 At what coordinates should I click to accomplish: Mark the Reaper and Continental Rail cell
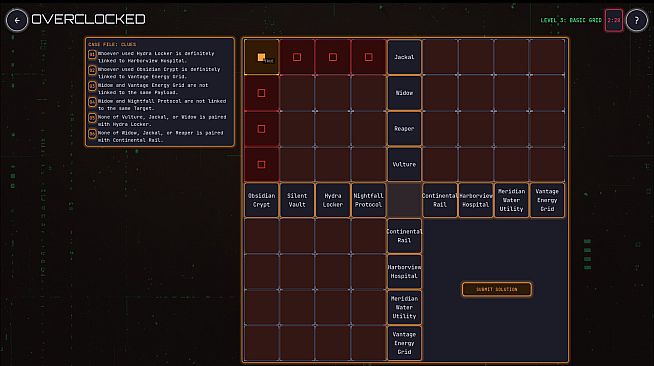click(x=440, y=129)
